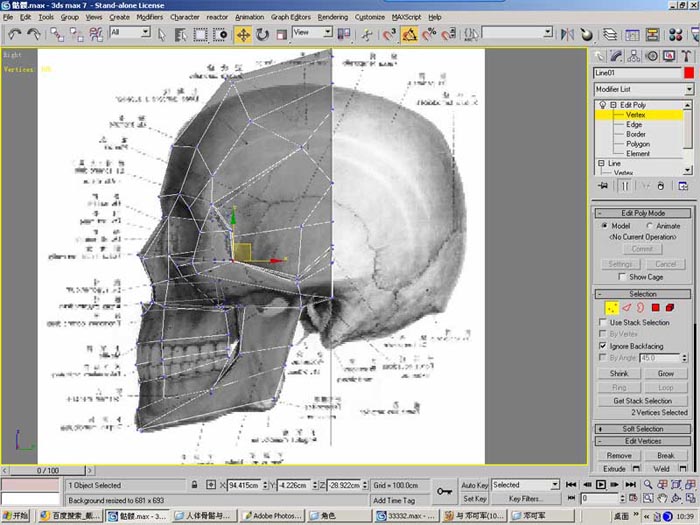Image resolution: width=700 pixels, height=525 pixels.
Task: Switch to the Hierarchy command panel
Action: click(633, 56)
